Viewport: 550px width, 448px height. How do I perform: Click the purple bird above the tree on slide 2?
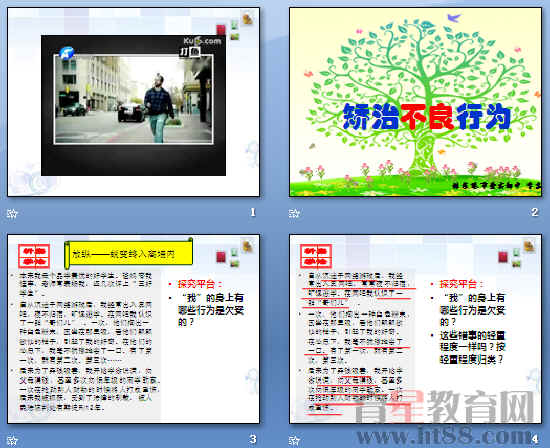[454, 17]
